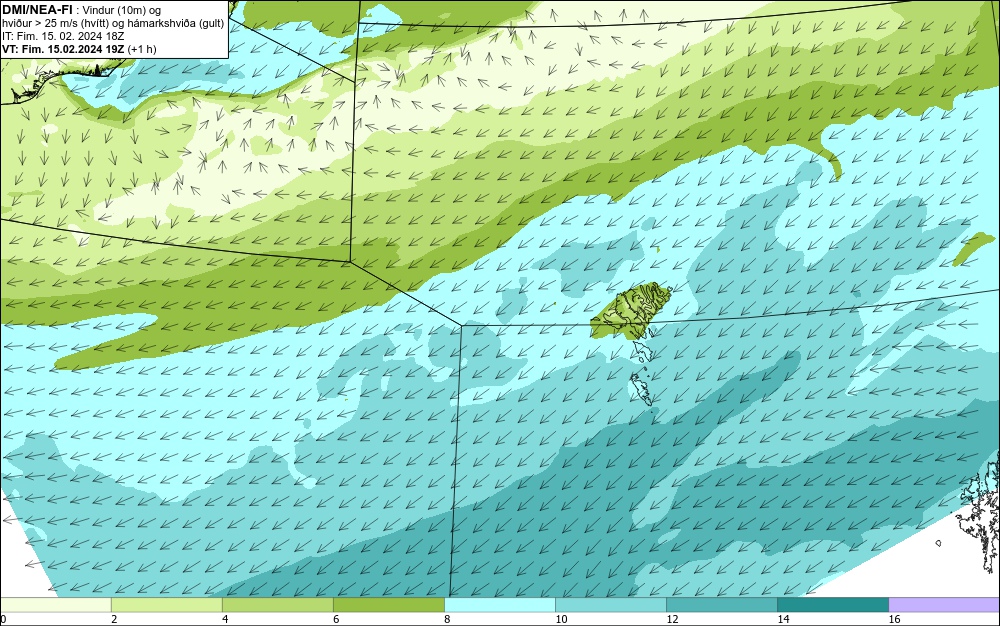Image resolution: width=1000 pixels, height=626 pixels.
Task: Click legend scale label 2
Action: click(x=114, y=619)
